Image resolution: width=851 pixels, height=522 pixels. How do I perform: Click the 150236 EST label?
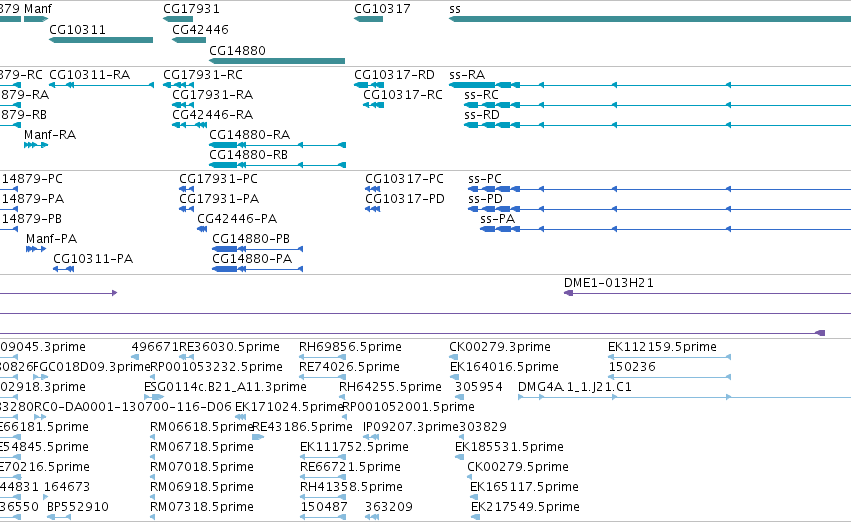tap(632, 367)
